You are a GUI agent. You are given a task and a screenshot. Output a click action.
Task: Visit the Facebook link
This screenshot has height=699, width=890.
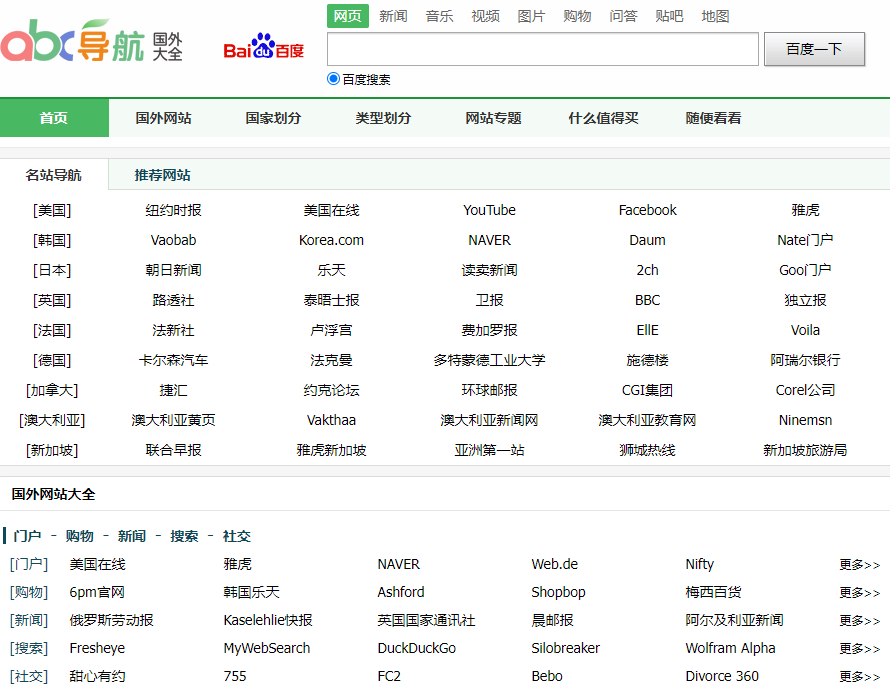coord(648,210)
